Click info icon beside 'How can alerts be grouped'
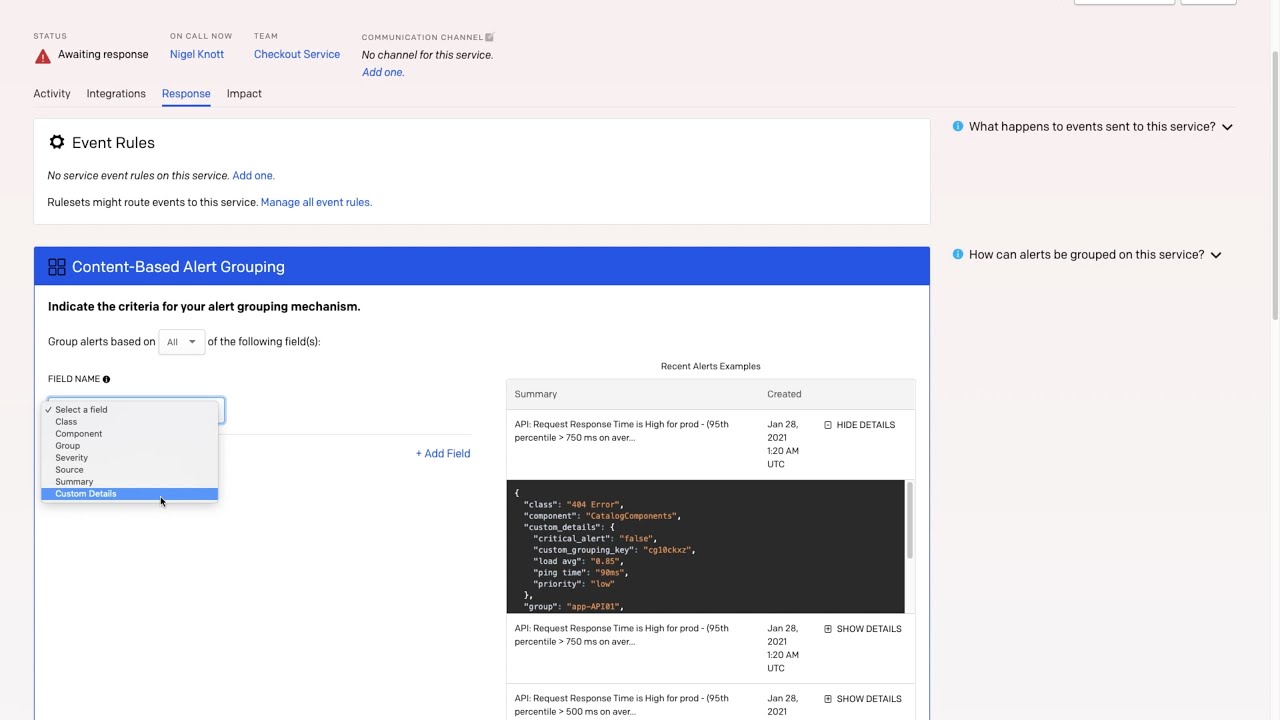This screenshot has width=1280, height=720. 958,254
